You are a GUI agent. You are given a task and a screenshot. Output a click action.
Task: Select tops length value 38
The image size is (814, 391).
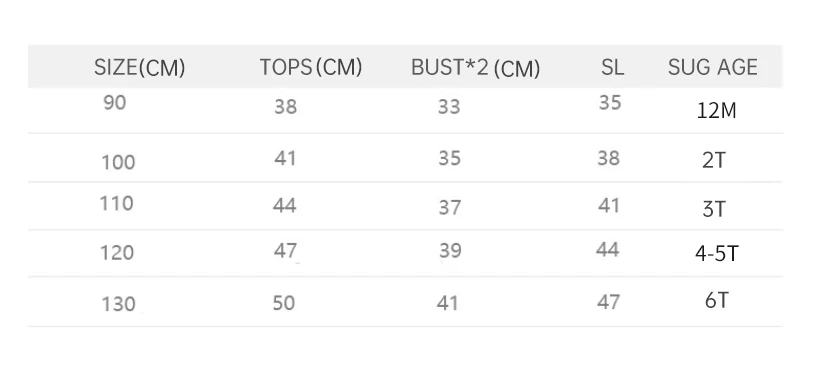[286, 107]
